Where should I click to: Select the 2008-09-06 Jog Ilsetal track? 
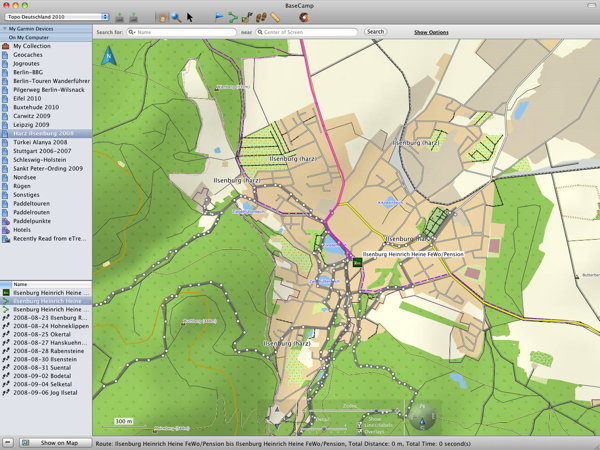click(x=46, y=393)
